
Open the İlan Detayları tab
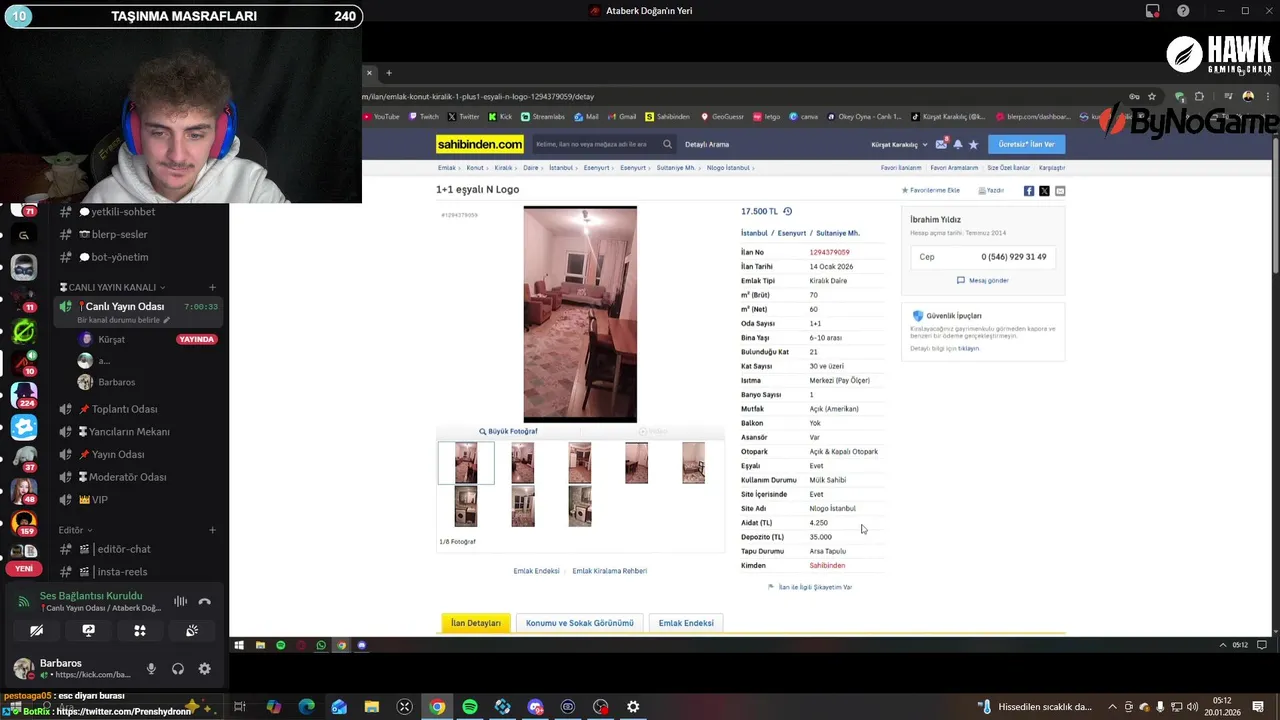coord(476,623)
